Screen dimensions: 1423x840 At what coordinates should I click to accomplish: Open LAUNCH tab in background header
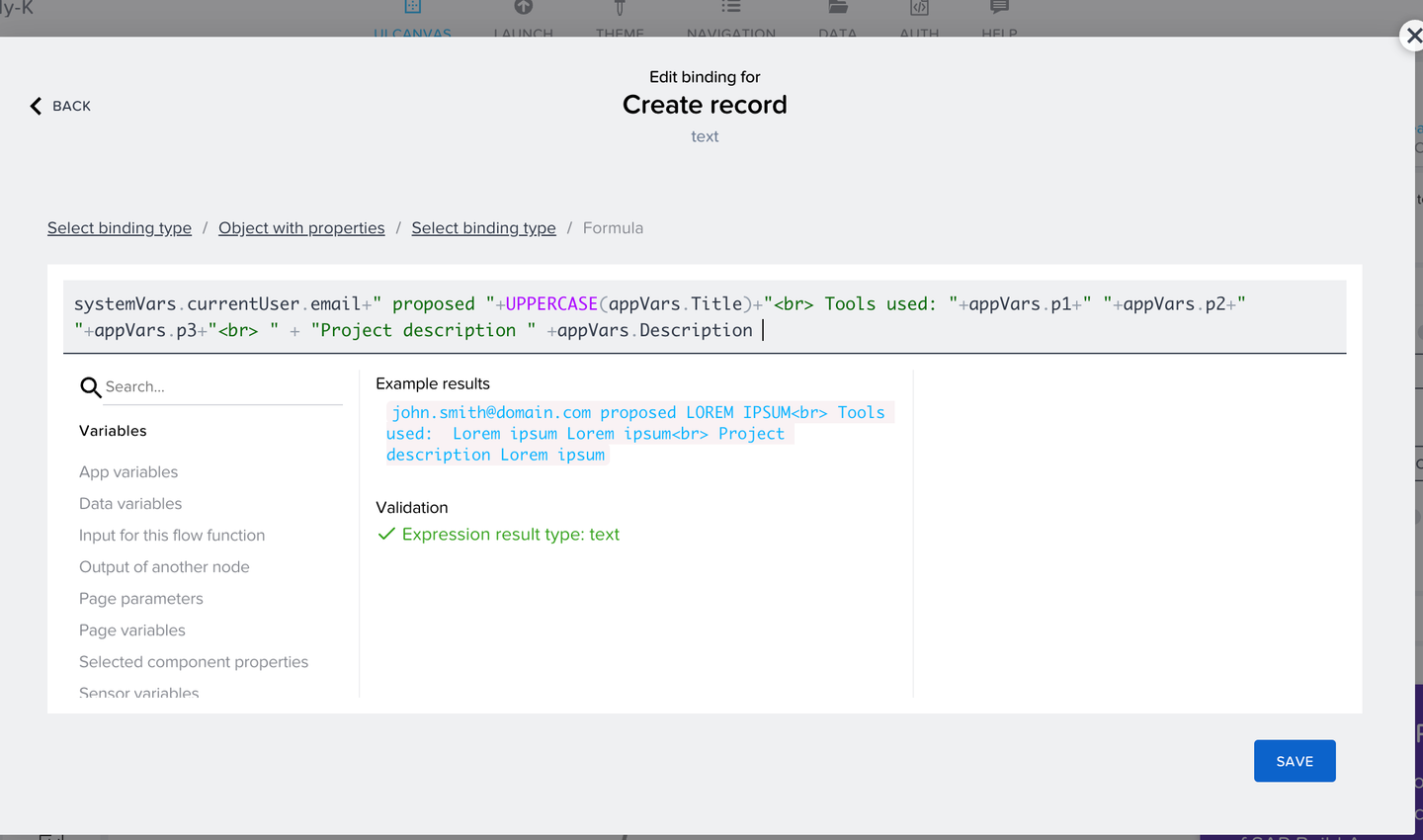coord(524,20)
